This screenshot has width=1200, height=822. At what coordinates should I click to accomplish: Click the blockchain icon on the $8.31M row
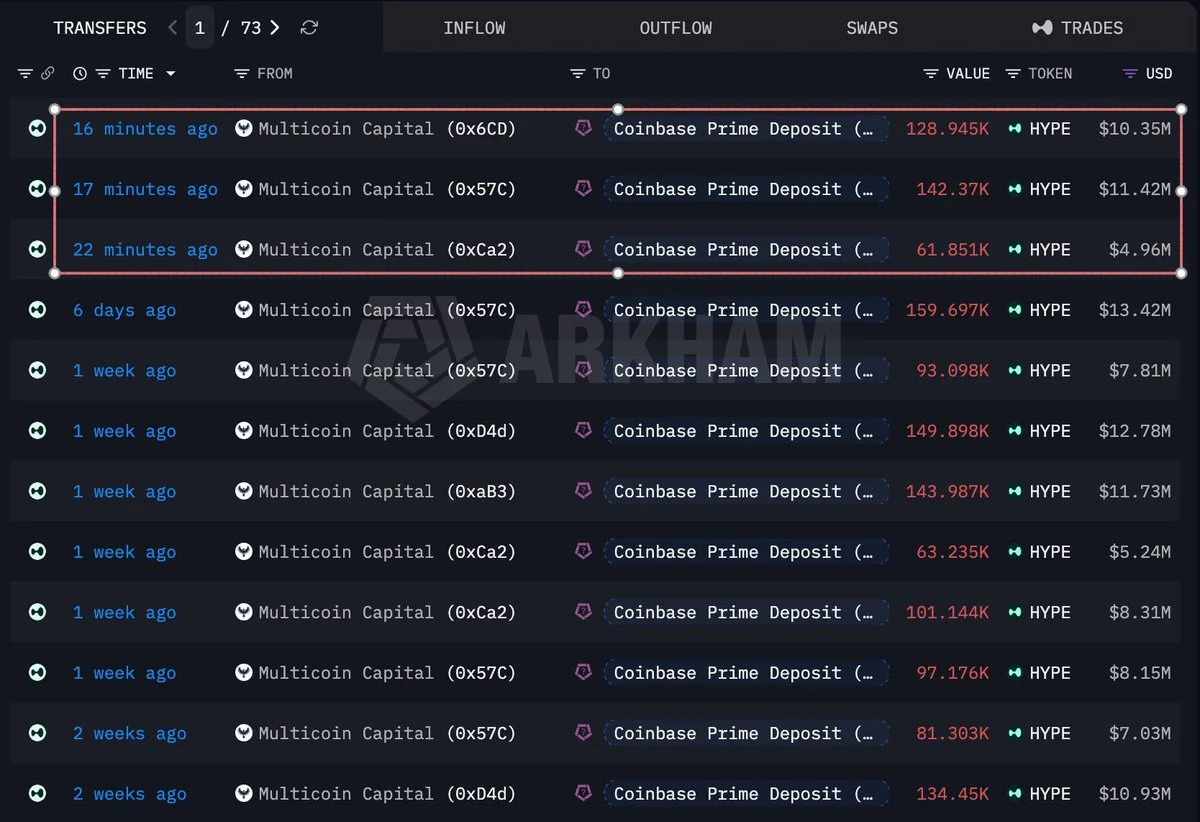(x=38, y=613)
